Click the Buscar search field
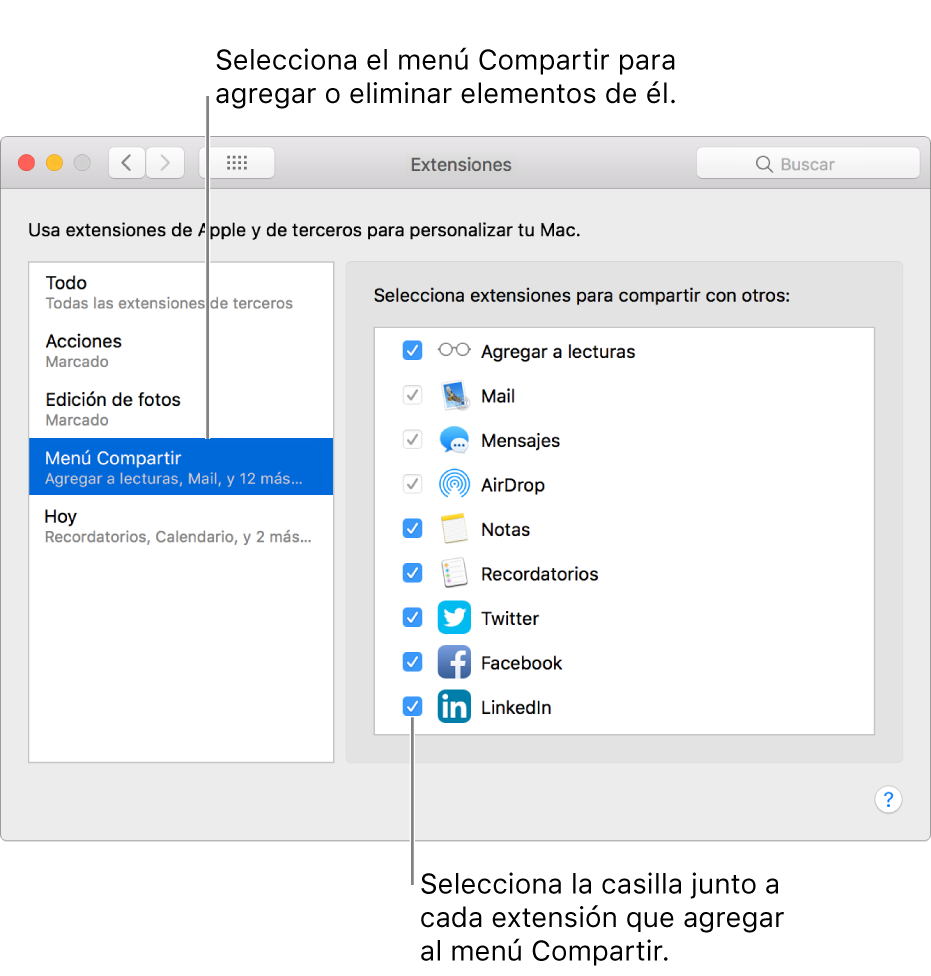Viewport: 931px width, 976px height. (x=807, y=162)
